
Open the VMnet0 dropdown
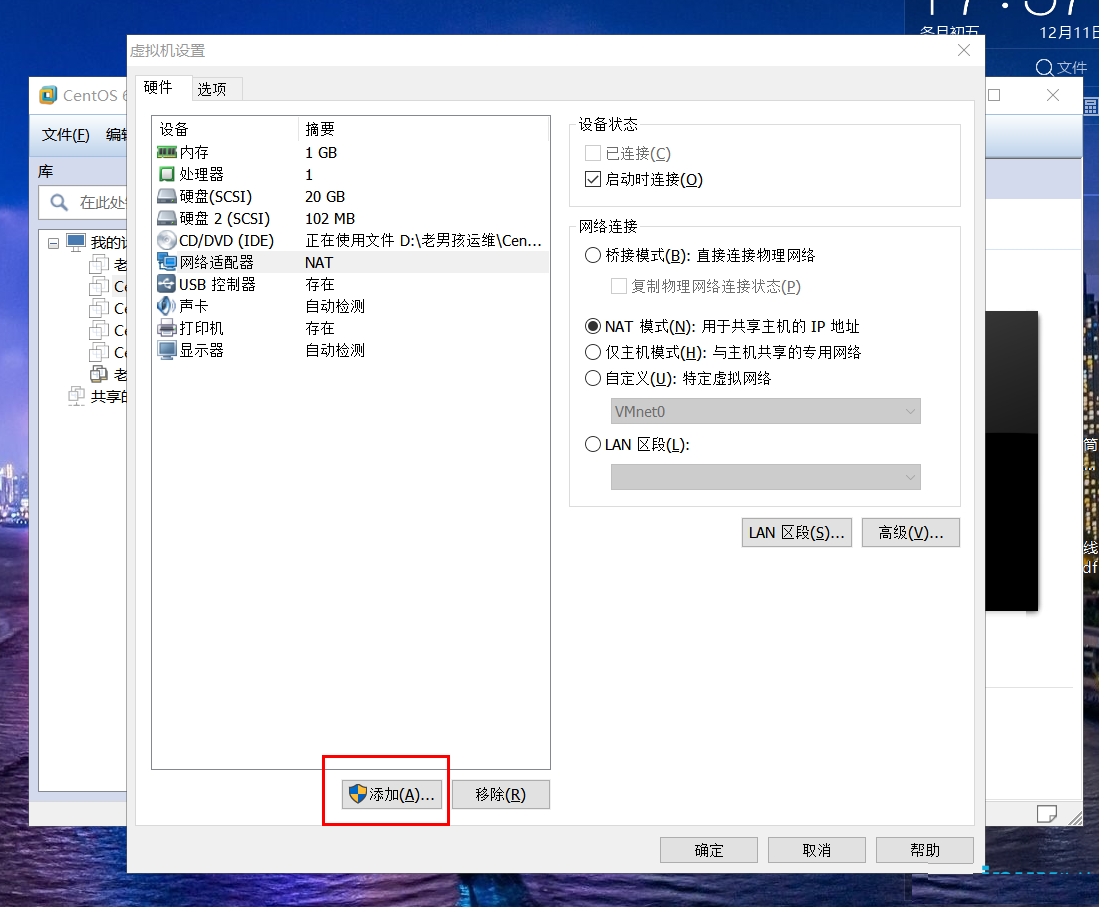(765, 411)
